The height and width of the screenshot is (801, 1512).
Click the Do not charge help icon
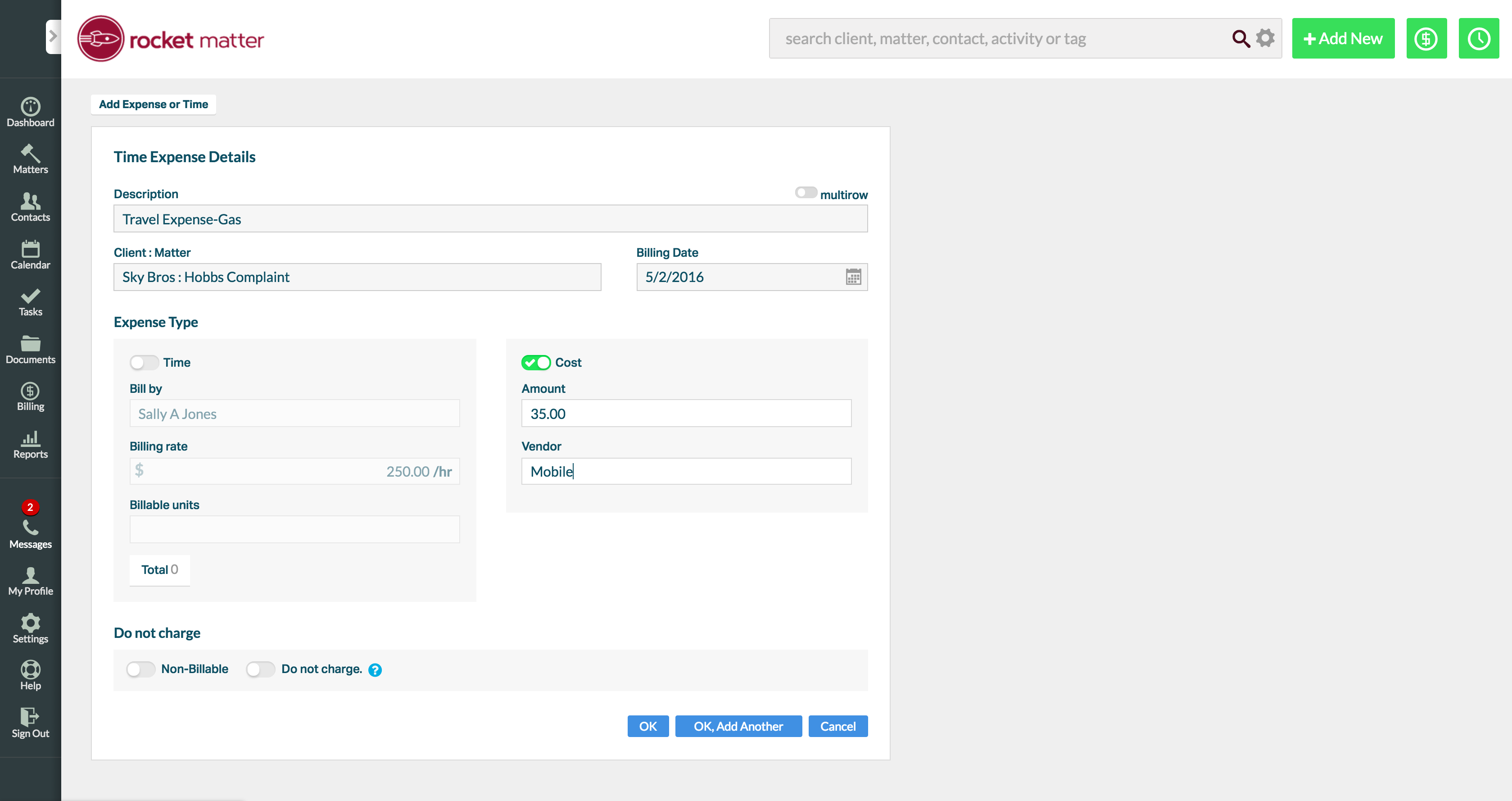click(x=375, y=669)
